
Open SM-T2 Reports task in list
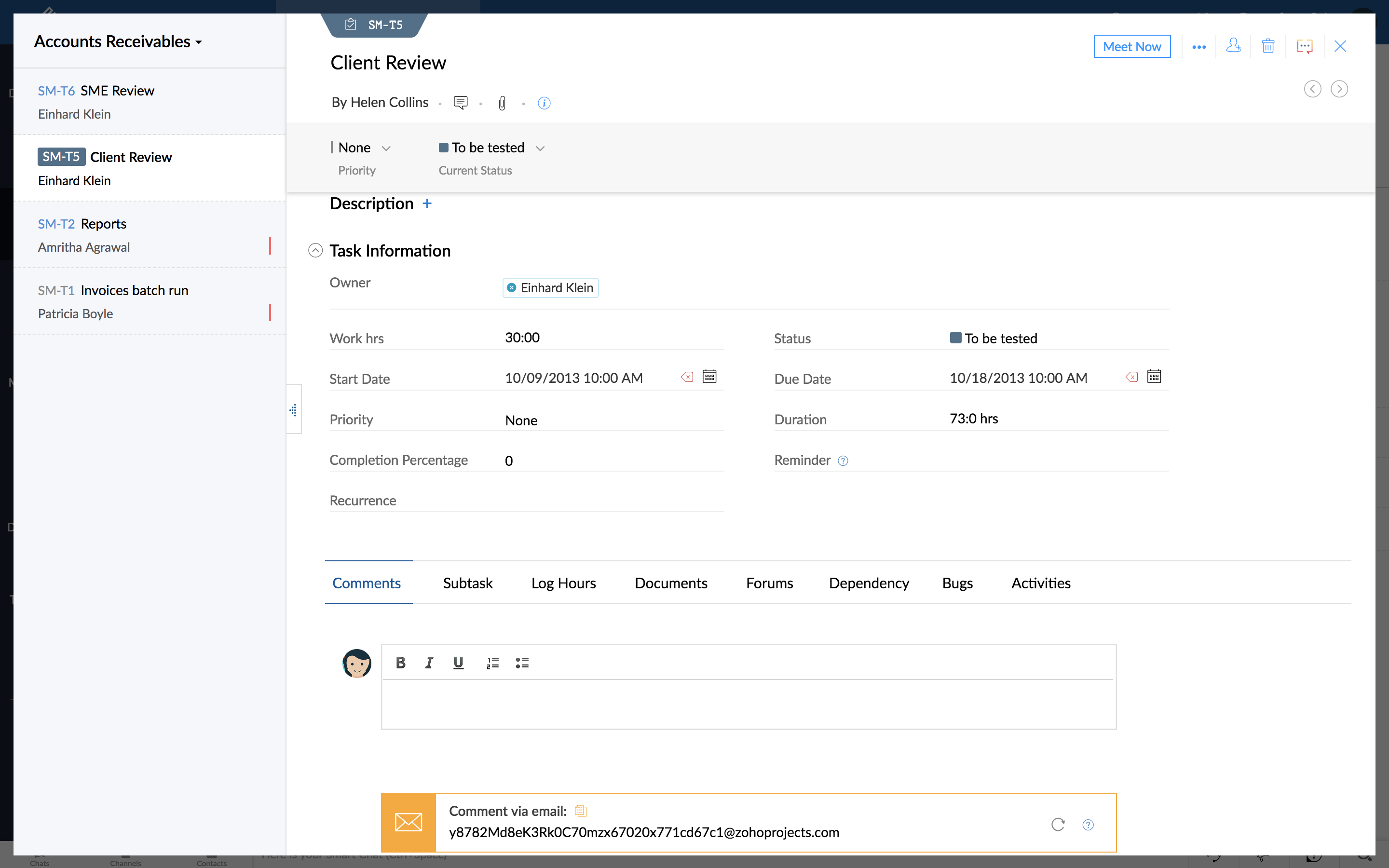pyautogui.click(x=103, y=224)
